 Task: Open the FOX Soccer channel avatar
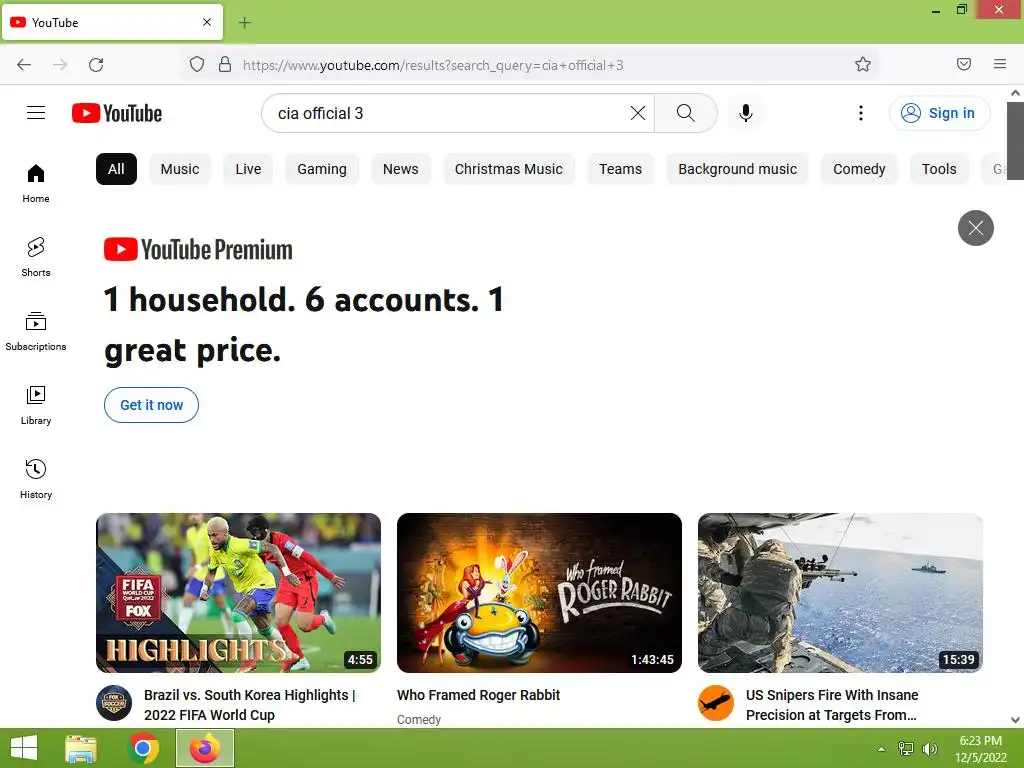[x=114, y=703]
